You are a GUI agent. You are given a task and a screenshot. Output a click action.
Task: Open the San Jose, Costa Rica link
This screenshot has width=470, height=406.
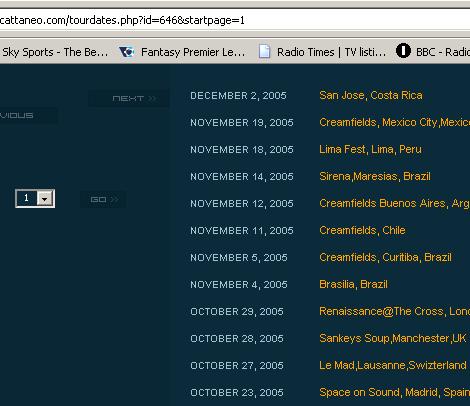371,95
